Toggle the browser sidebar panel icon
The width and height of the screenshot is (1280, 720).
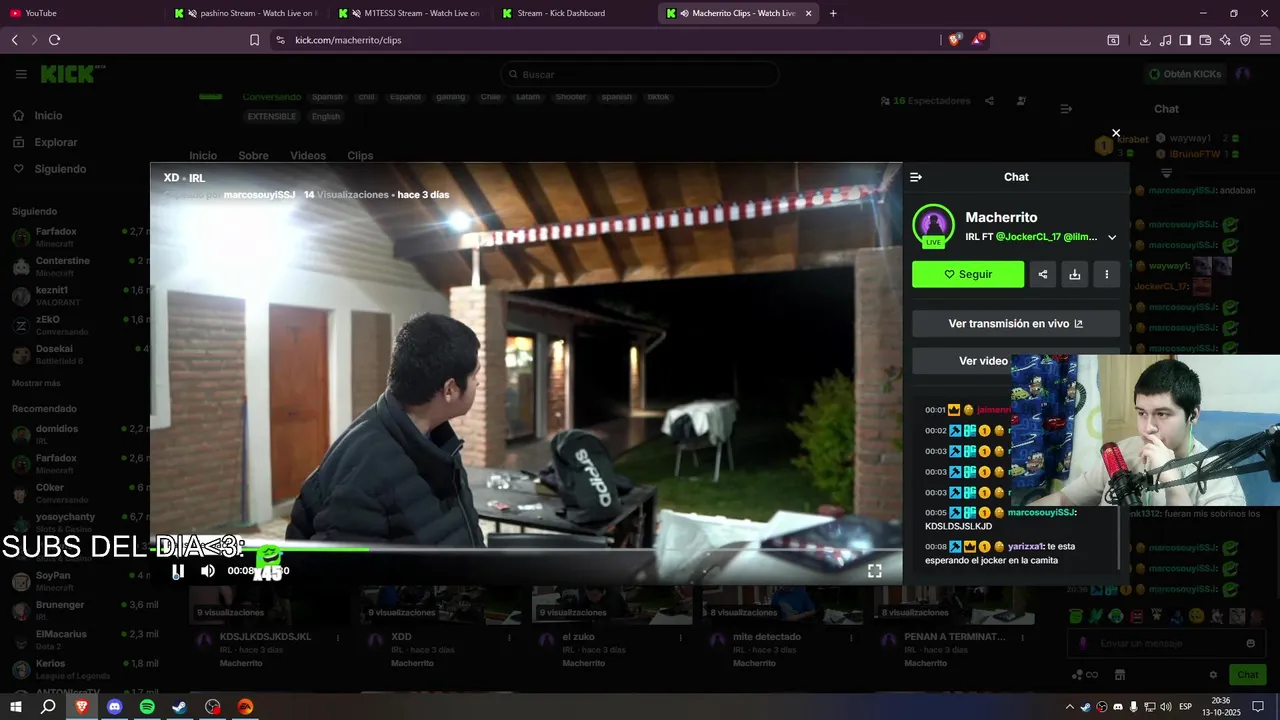[x=1185, y=40]
